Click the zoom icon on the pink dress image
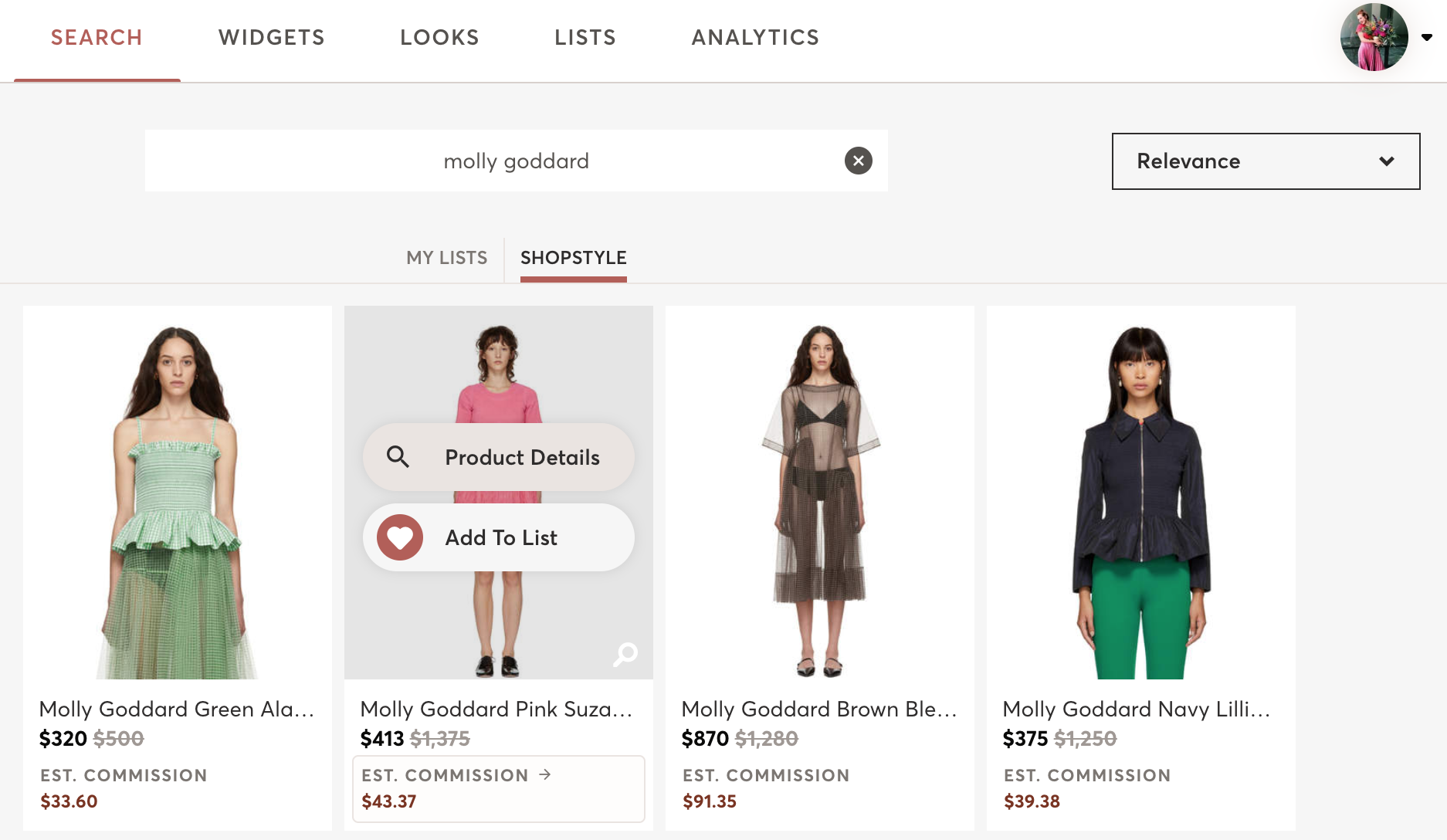 tap(625, 654)
